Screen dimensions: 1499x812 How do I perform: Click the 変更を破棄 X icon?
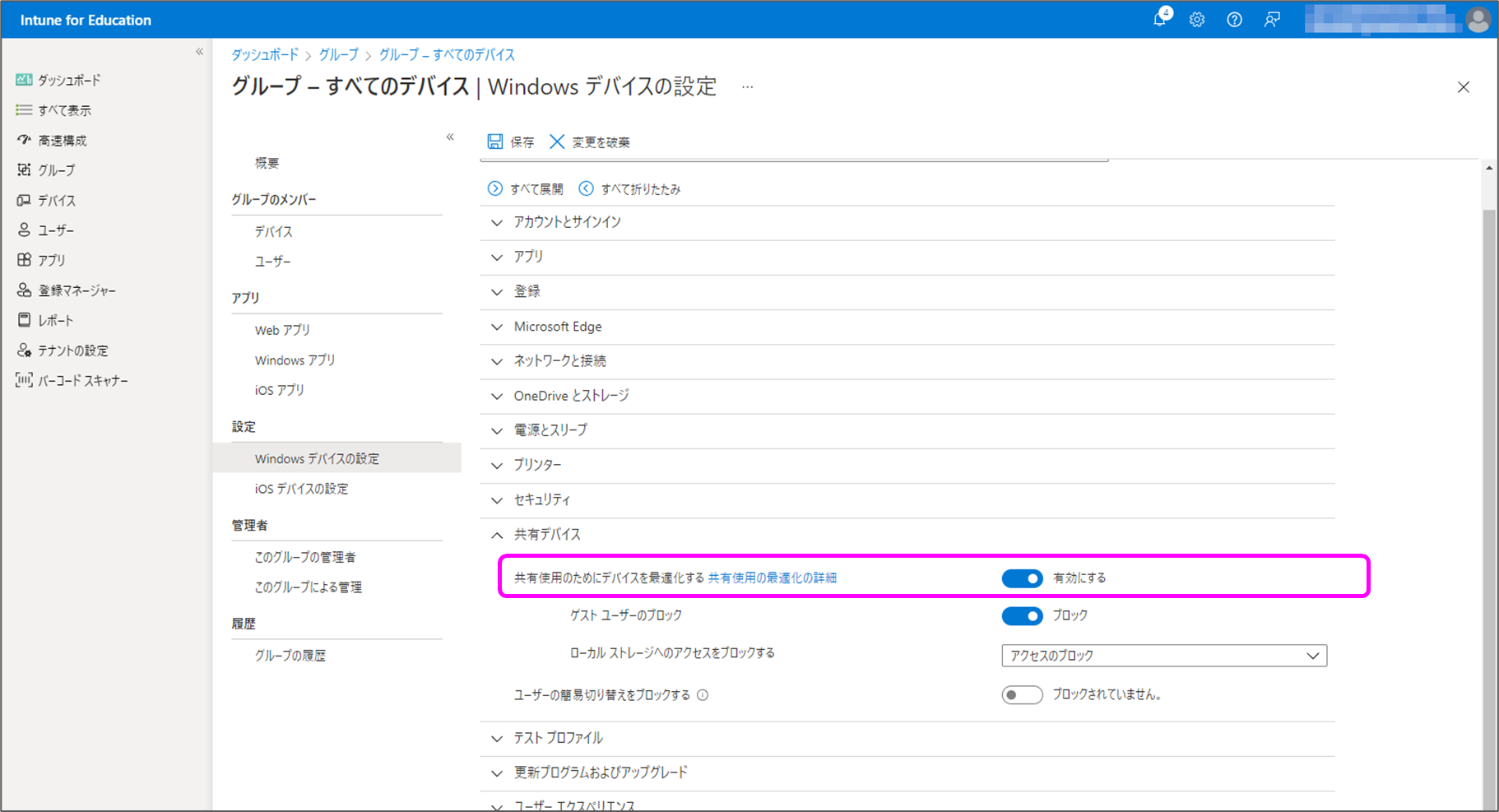pos(557,142)
